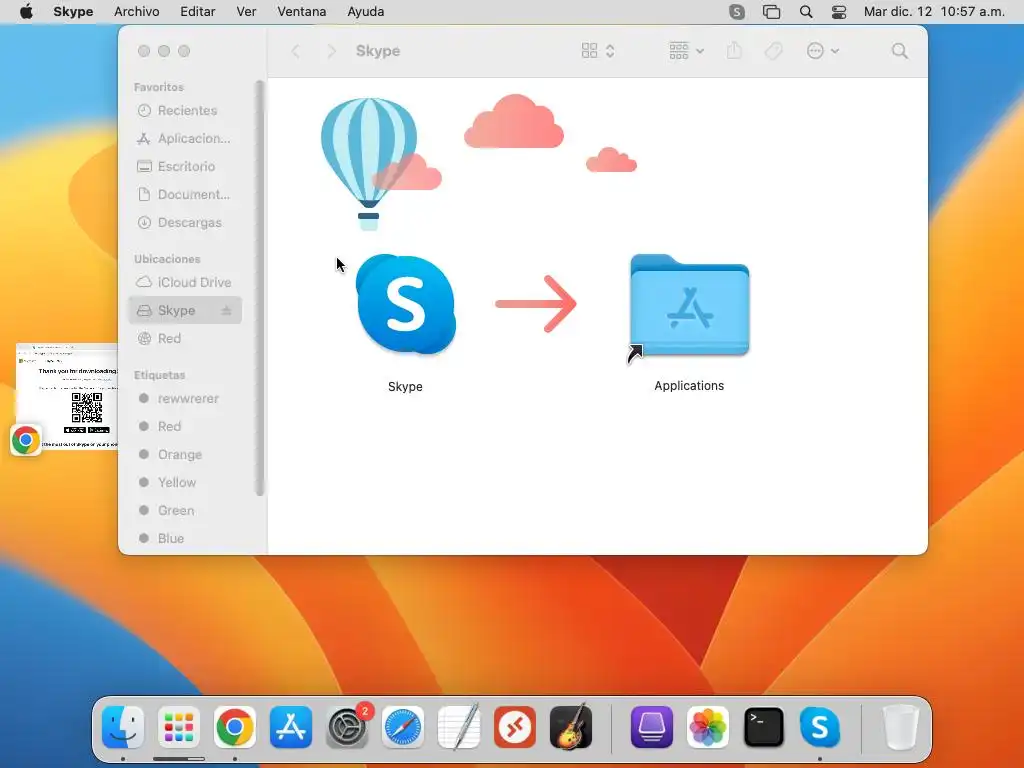
Task: Open the Ver menu
Action: click(x=246, y=12)
